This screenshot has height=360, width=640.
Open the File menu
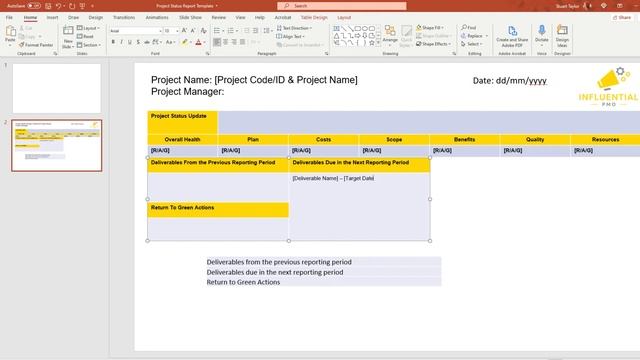9,18
